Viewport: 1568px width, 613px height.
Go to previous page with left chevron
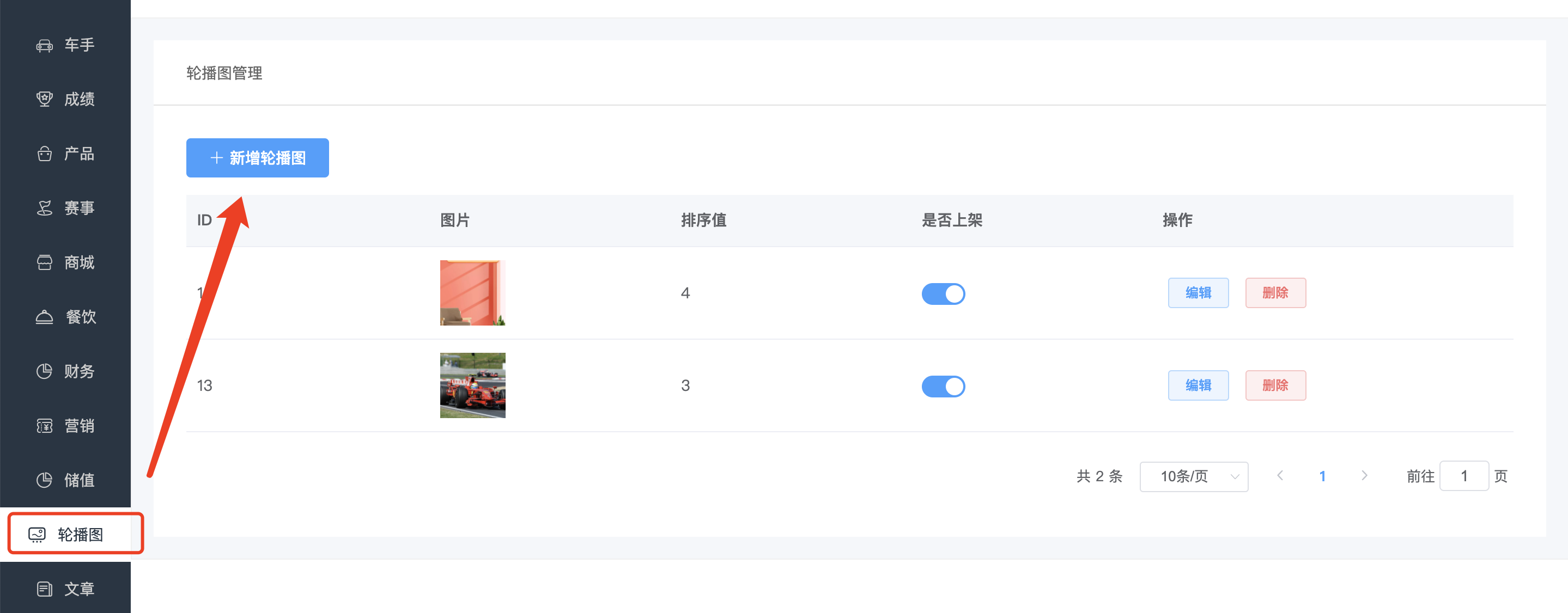[1280, 476]
